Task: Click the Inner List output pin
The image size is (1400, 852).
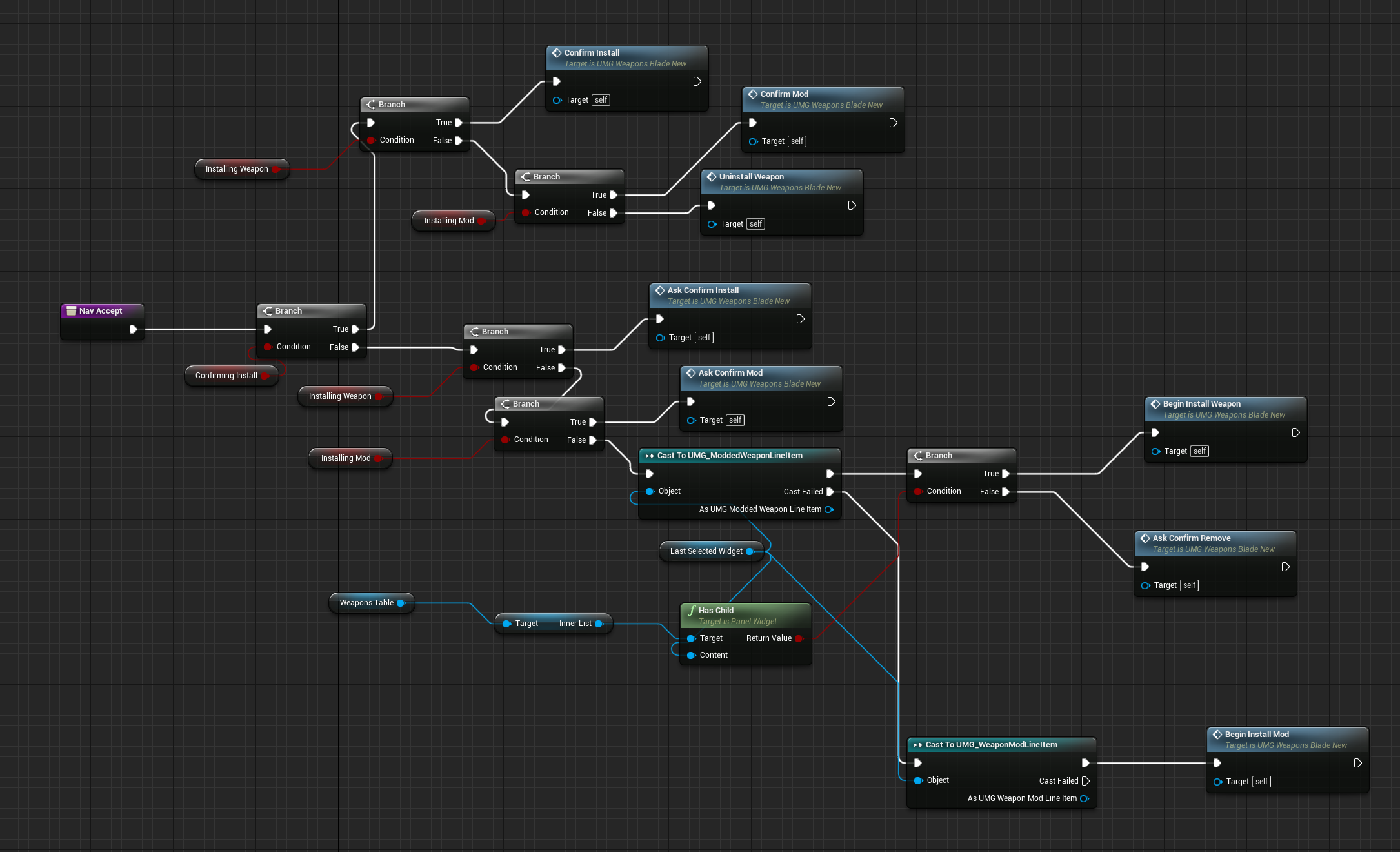Action: (x=599, y=624)
